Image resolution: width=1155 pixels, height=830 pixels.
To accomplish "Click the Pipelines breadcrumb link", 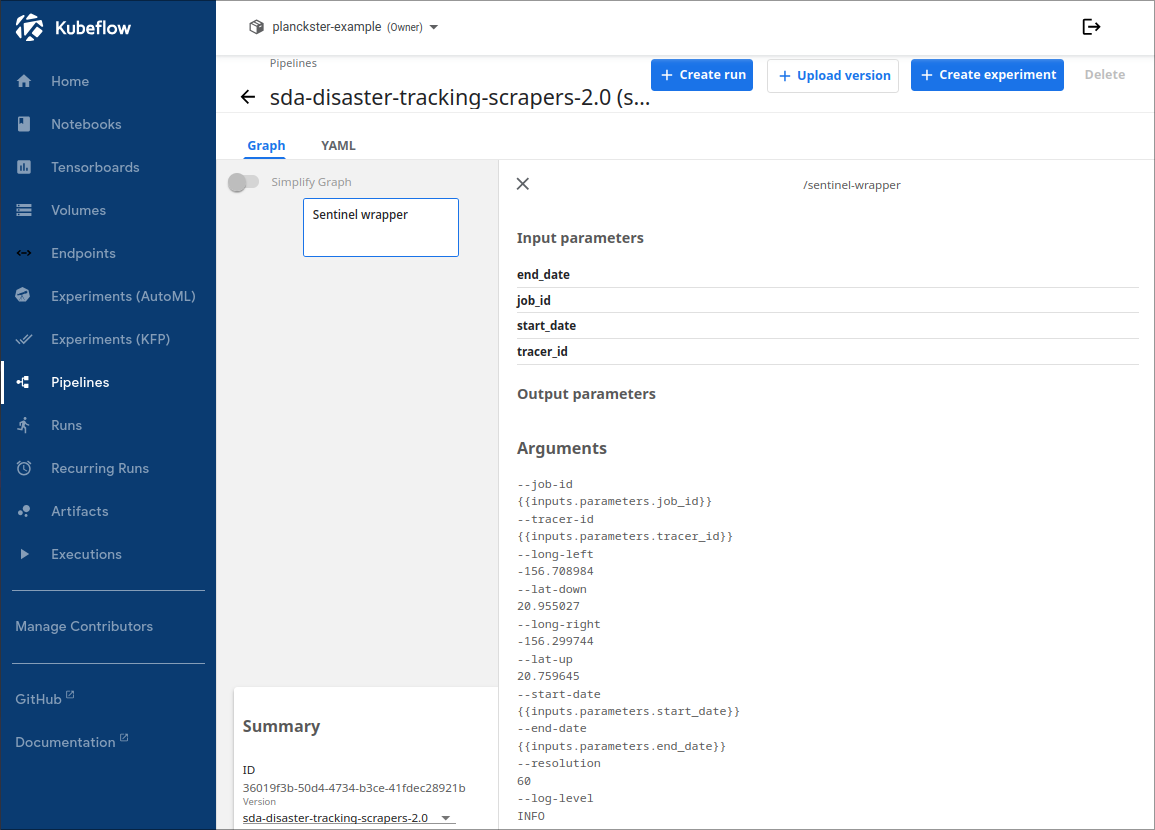I will coord(293,63).
